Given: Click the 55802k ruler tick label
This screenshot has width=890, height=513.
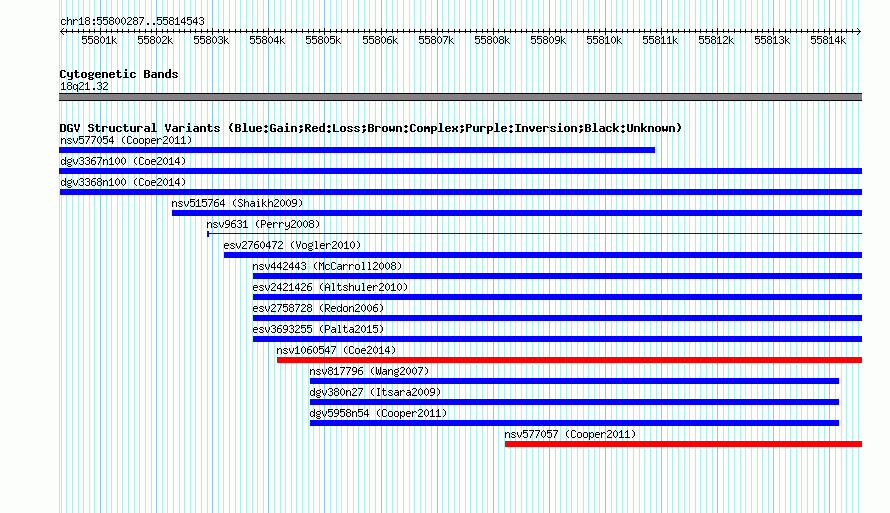Looking at the screenshot, I should click(155, 40).
